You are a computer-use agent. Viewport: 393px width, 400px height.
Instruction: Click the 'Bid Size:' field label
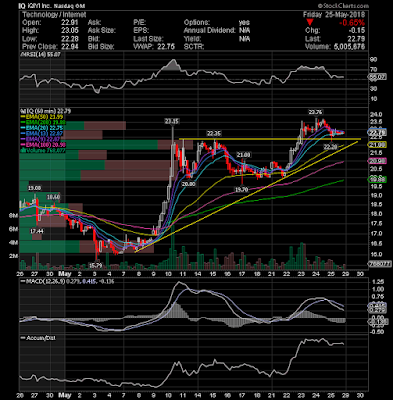[x=101, y=47]
